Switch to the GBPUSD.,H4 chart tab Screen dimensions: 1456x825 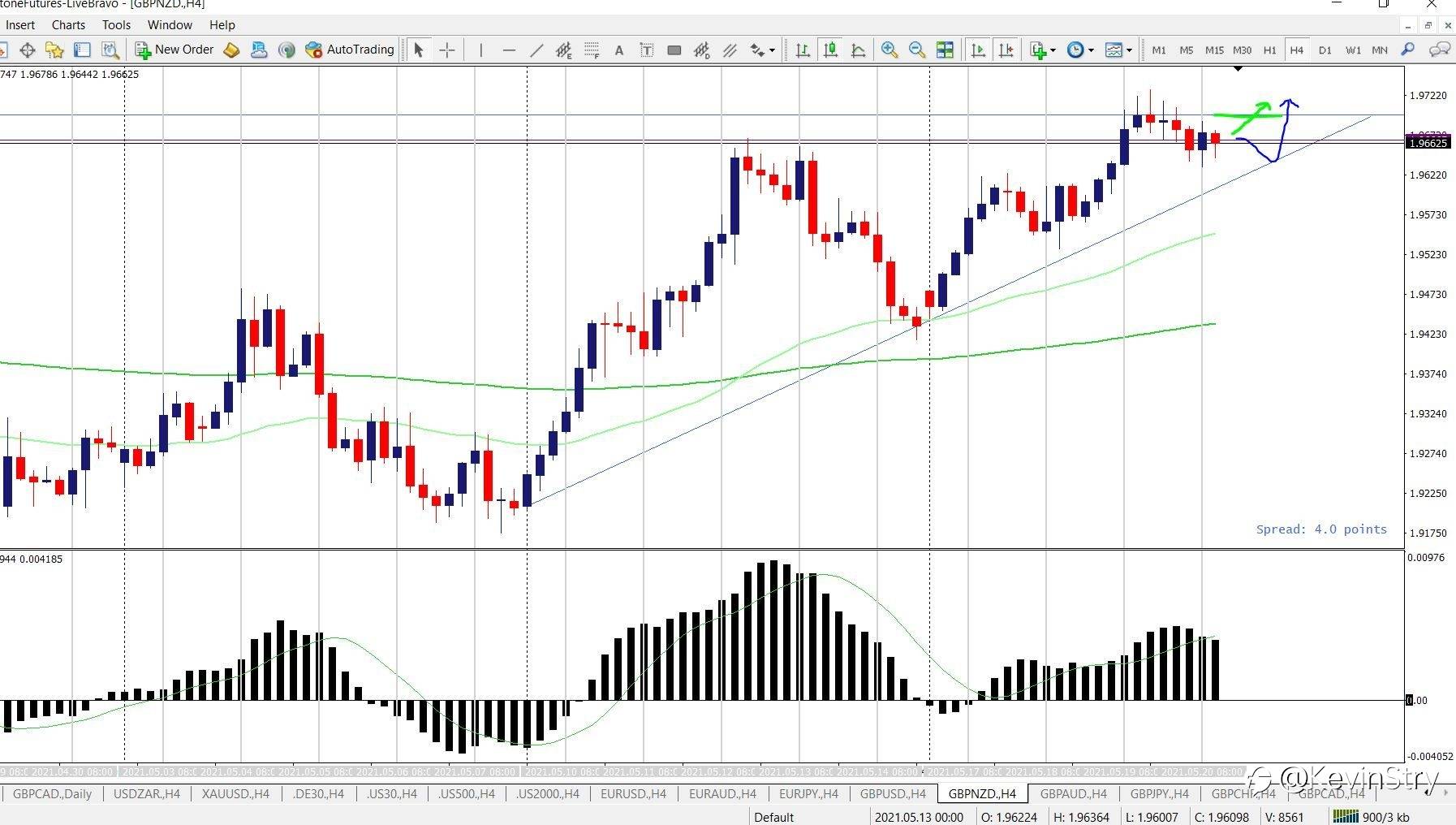[x=893, y=793]
